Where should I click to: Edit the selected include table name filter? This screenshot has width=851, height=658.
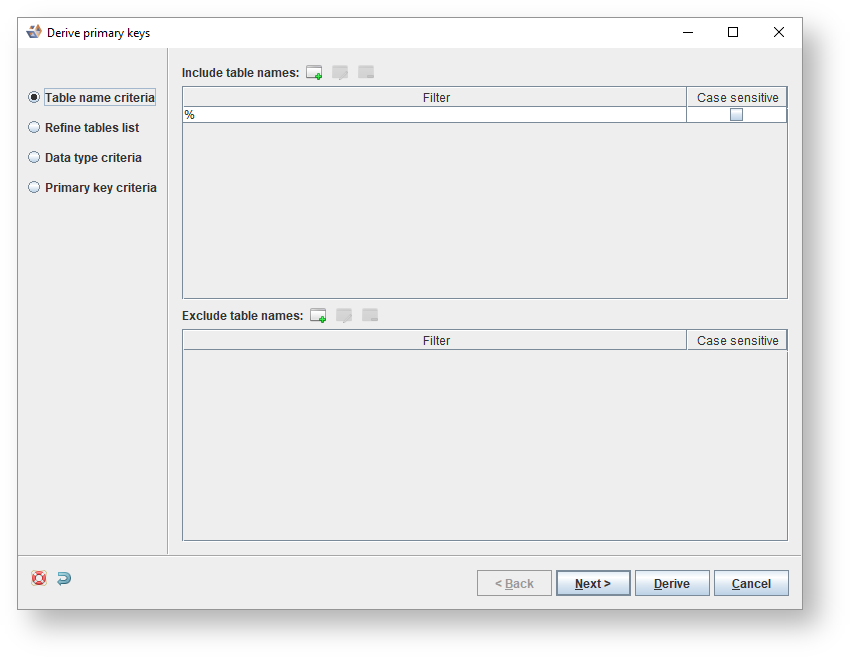[340, 72]
